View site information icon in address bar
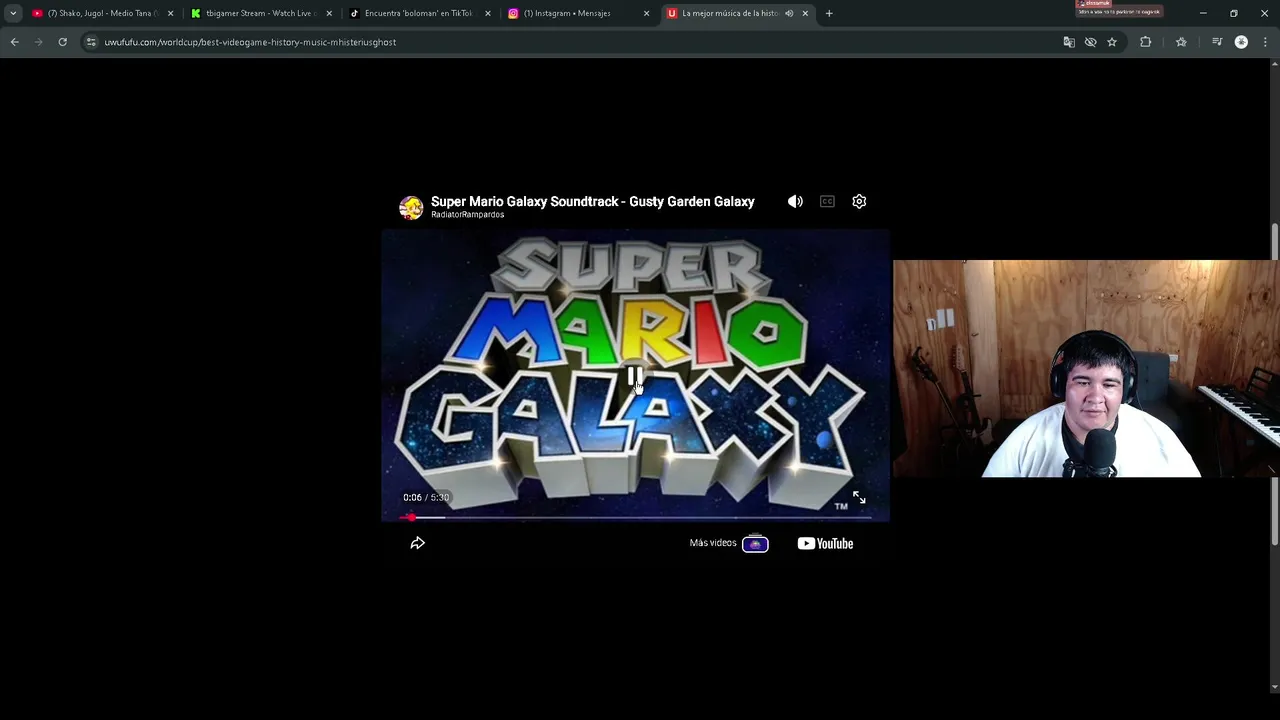Viewport: 1280px width, 720px height. (x=91, y=42)
